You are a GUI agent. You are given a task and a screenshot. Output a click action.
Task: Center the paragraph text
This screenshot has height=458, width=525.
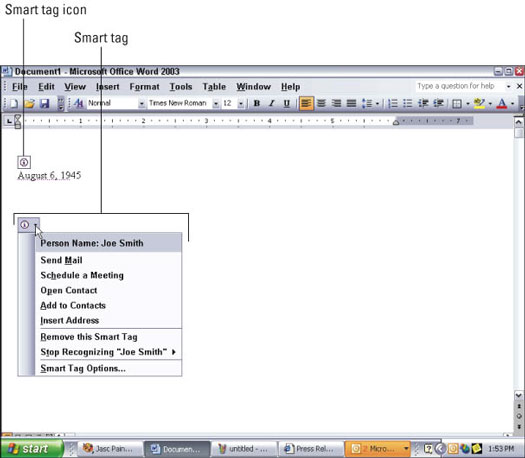(x=321, y=103)
